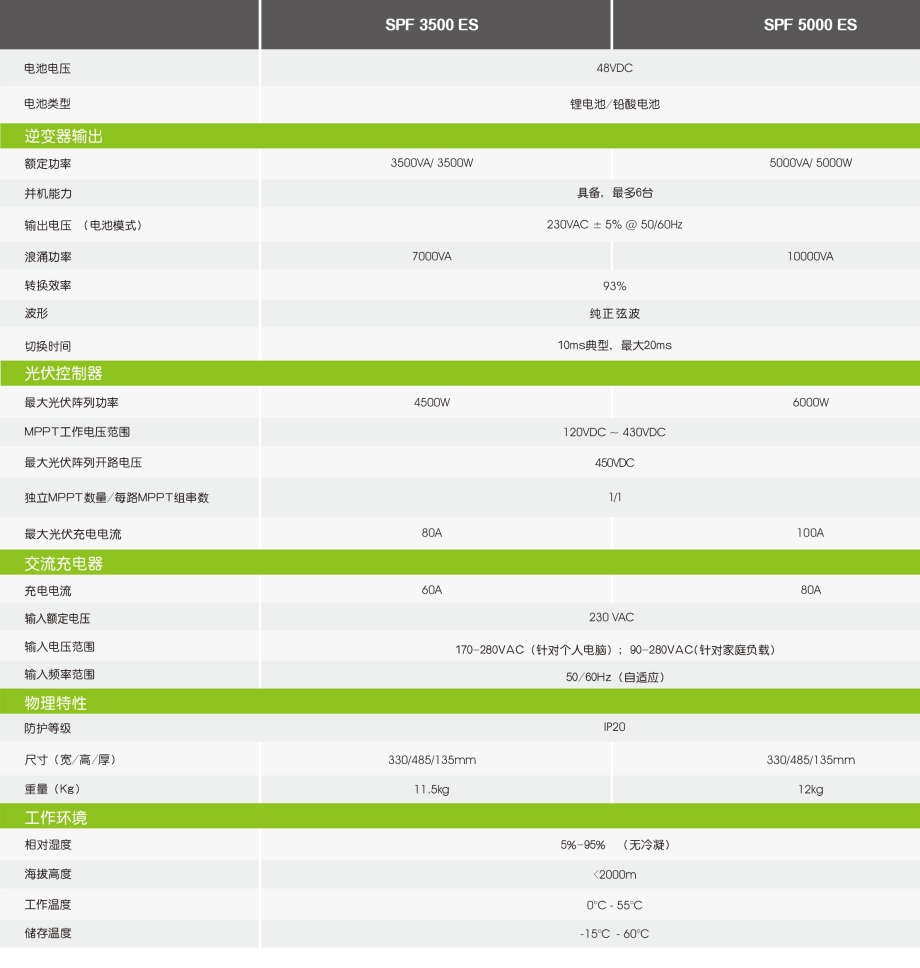Click the 120VDC ~ 430VDC value
The image size is (920, 968).
tap(614, 432)
